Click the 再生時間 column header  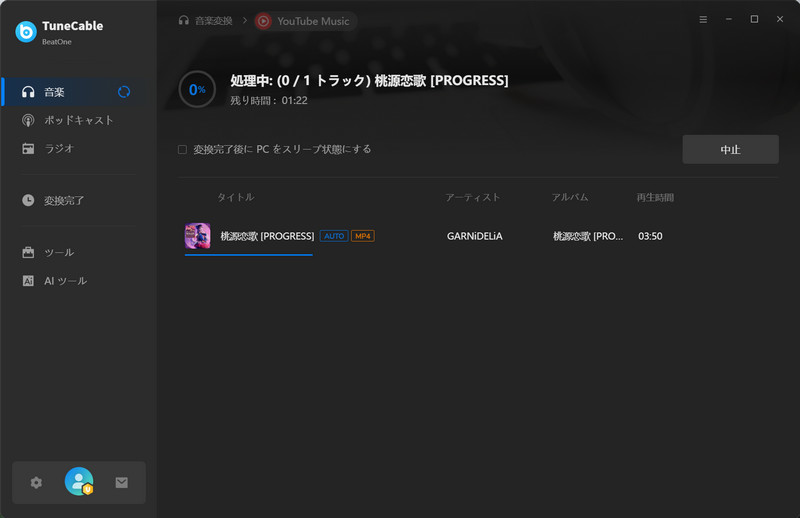655,197
